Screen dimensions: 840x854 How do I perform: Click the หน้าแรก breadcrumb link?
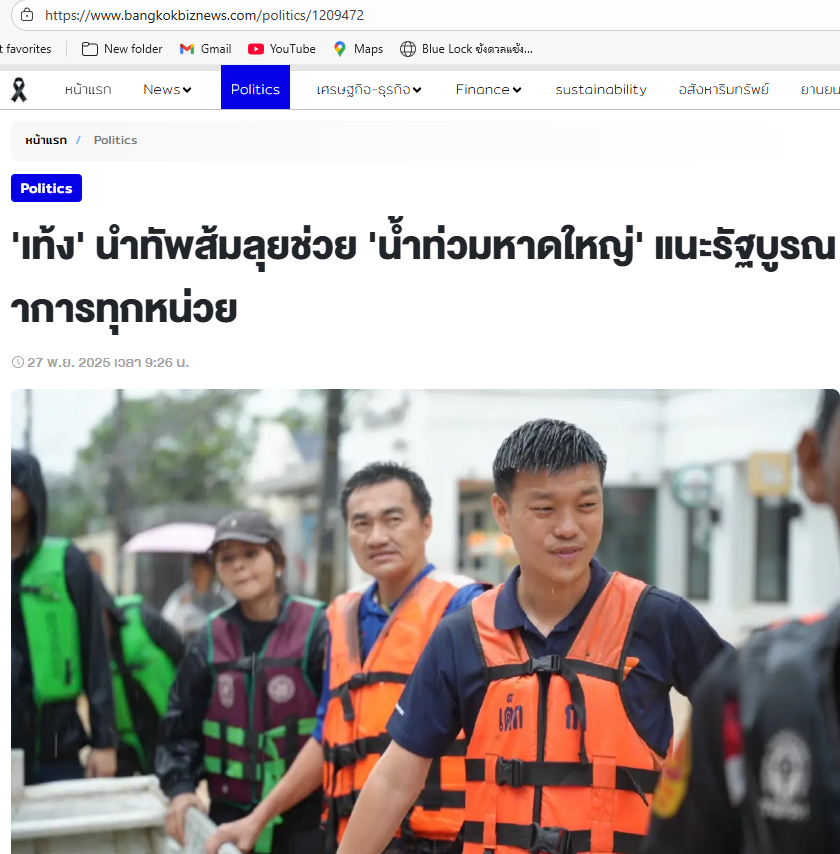[x=46, y=140]
